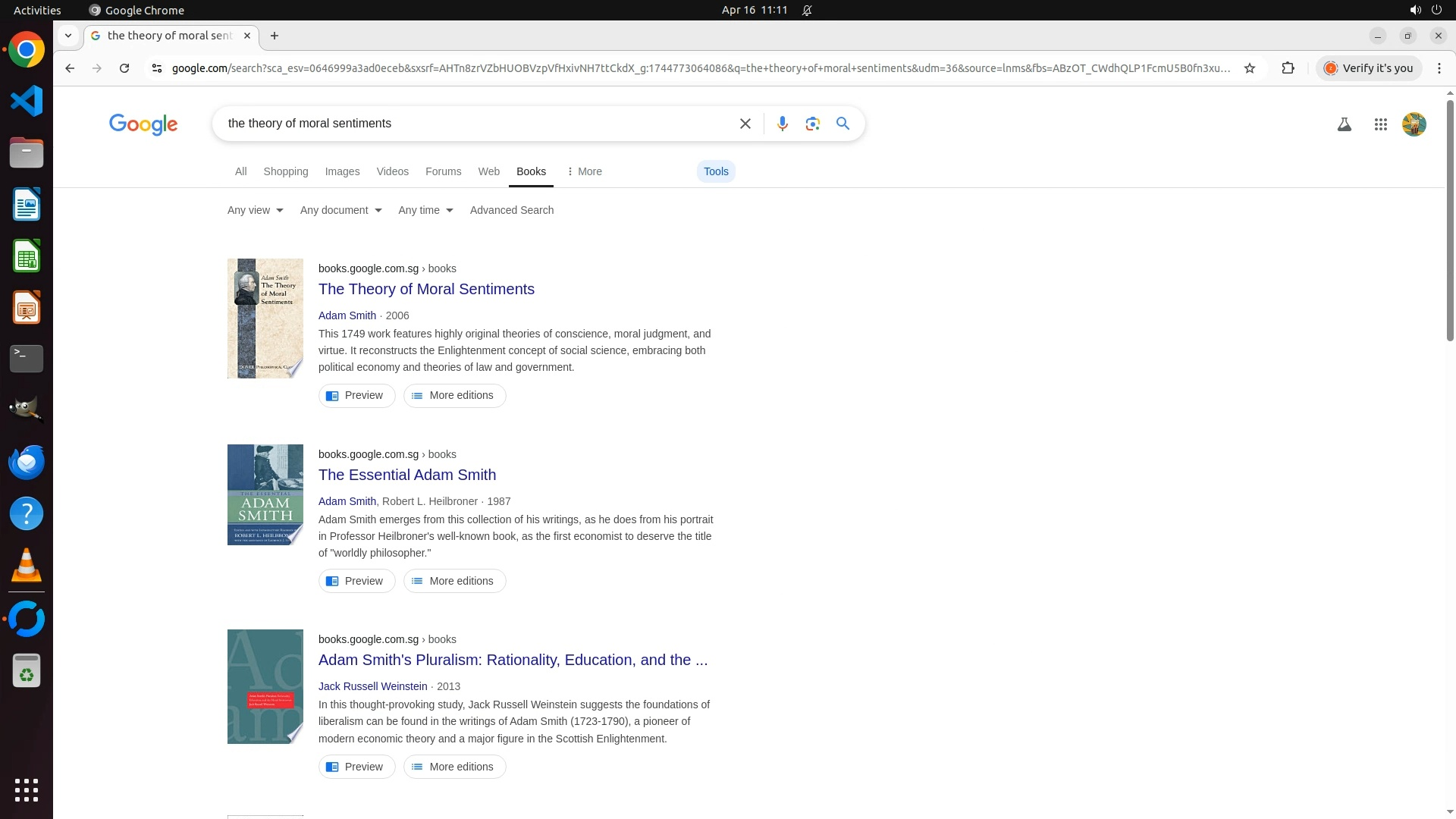The image size is (1456, 819).
Task: Switch to the Images tab
Action: coord(342,171)
